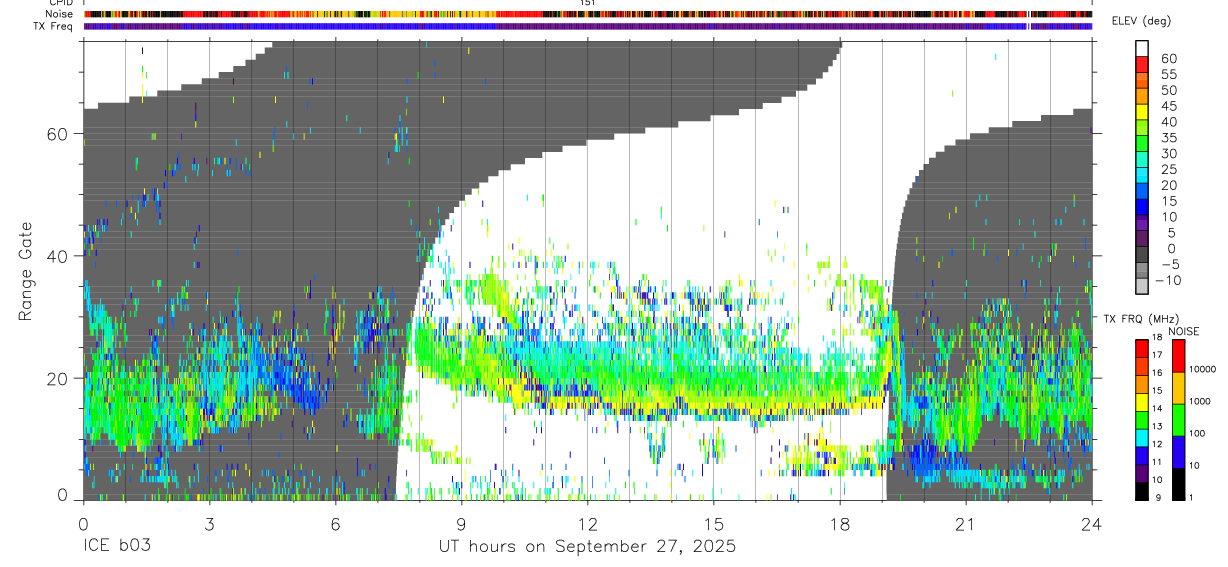
Task: Click the yellow swatch in the ELEV colorbar
Action: pyautogui.click(x=1142, y=113)
